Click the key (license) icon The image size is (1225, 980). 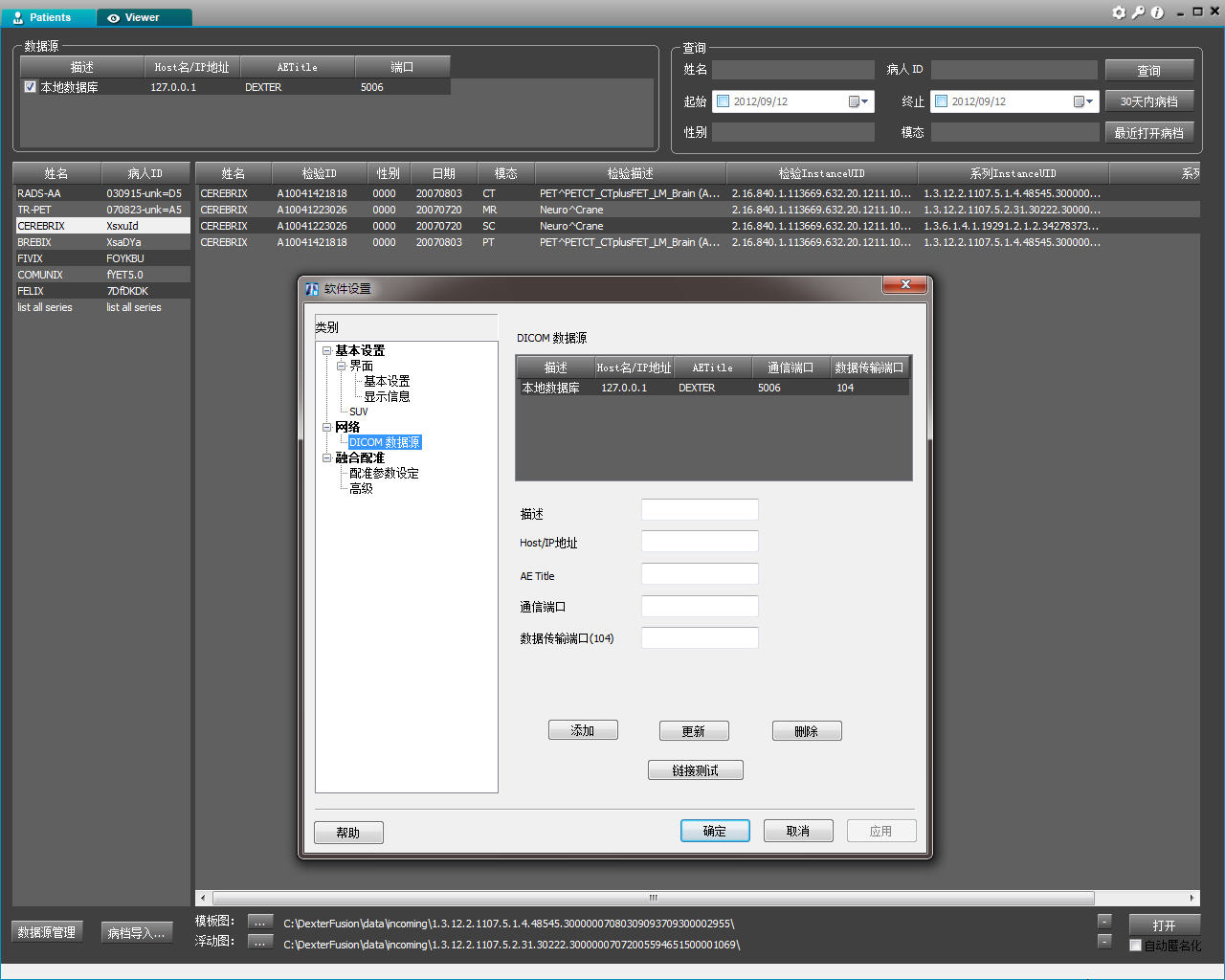(1138, 12)
